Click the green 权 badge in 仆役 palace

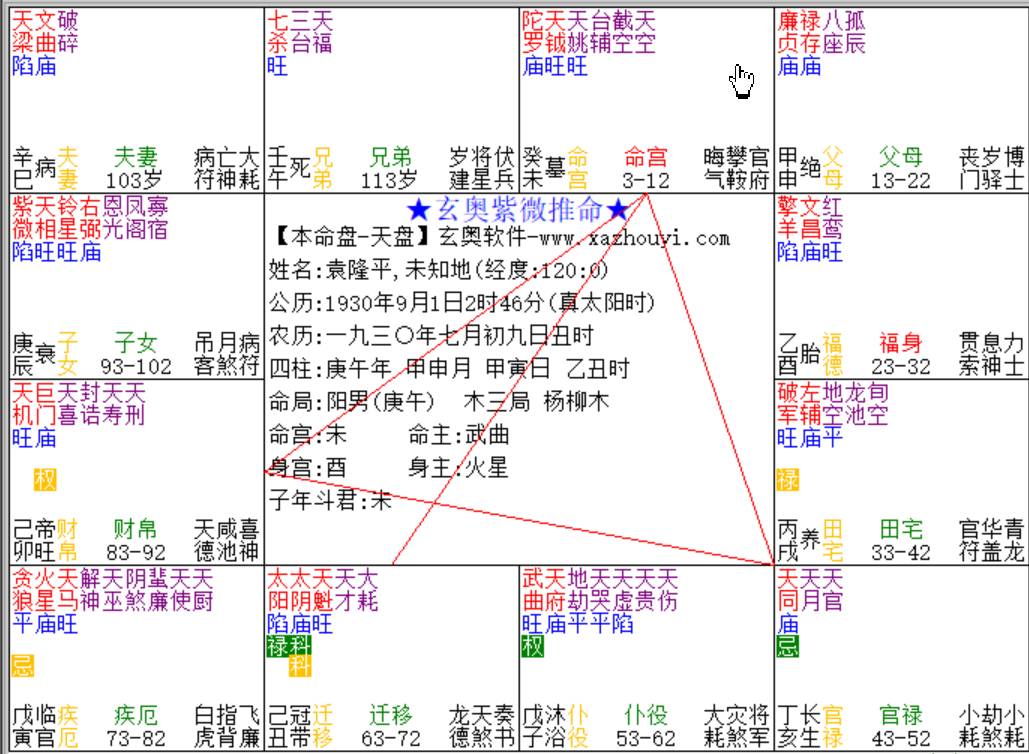tap(533, 646)
